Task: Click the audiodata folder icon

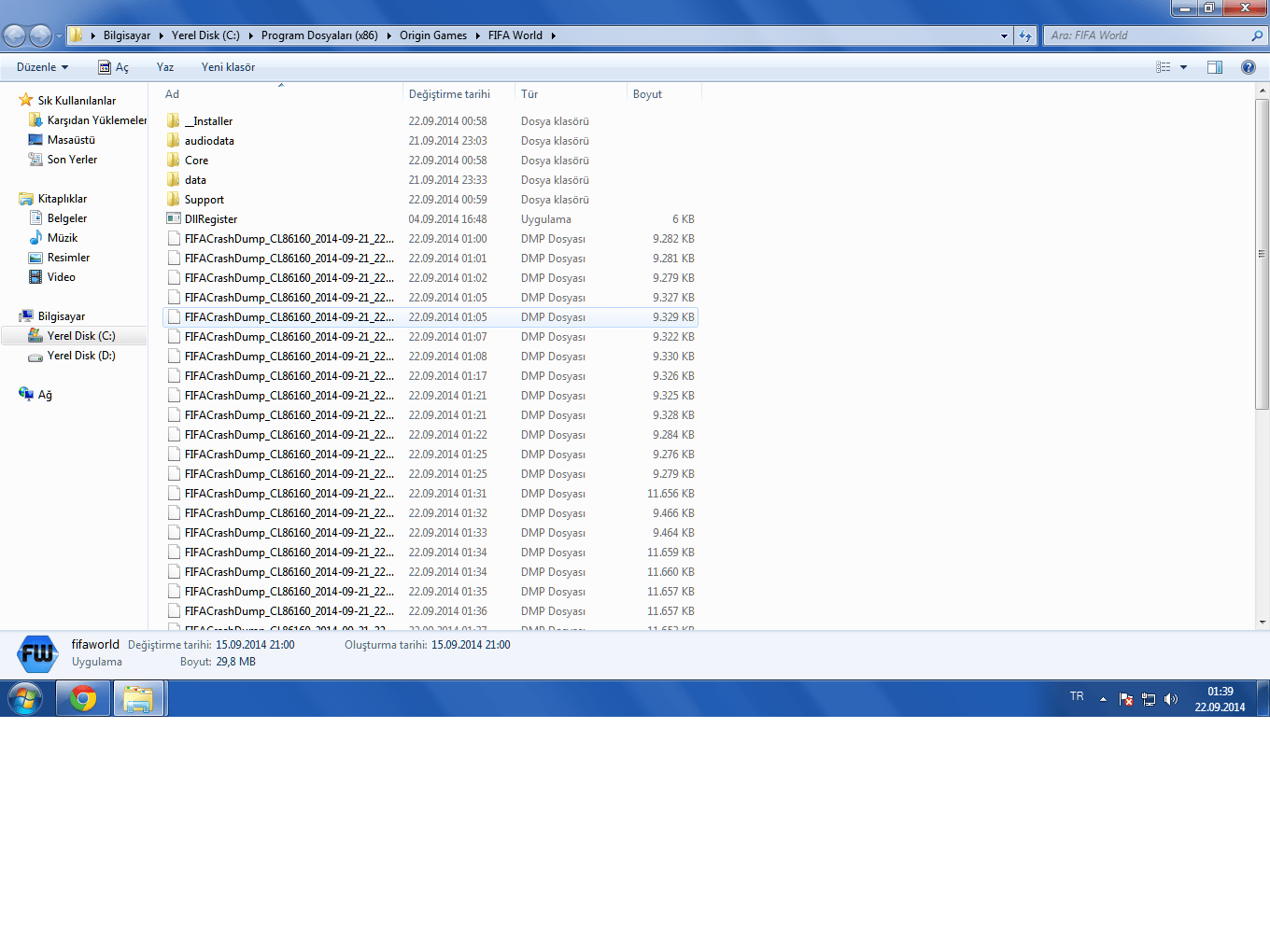Action: point(174,141)
